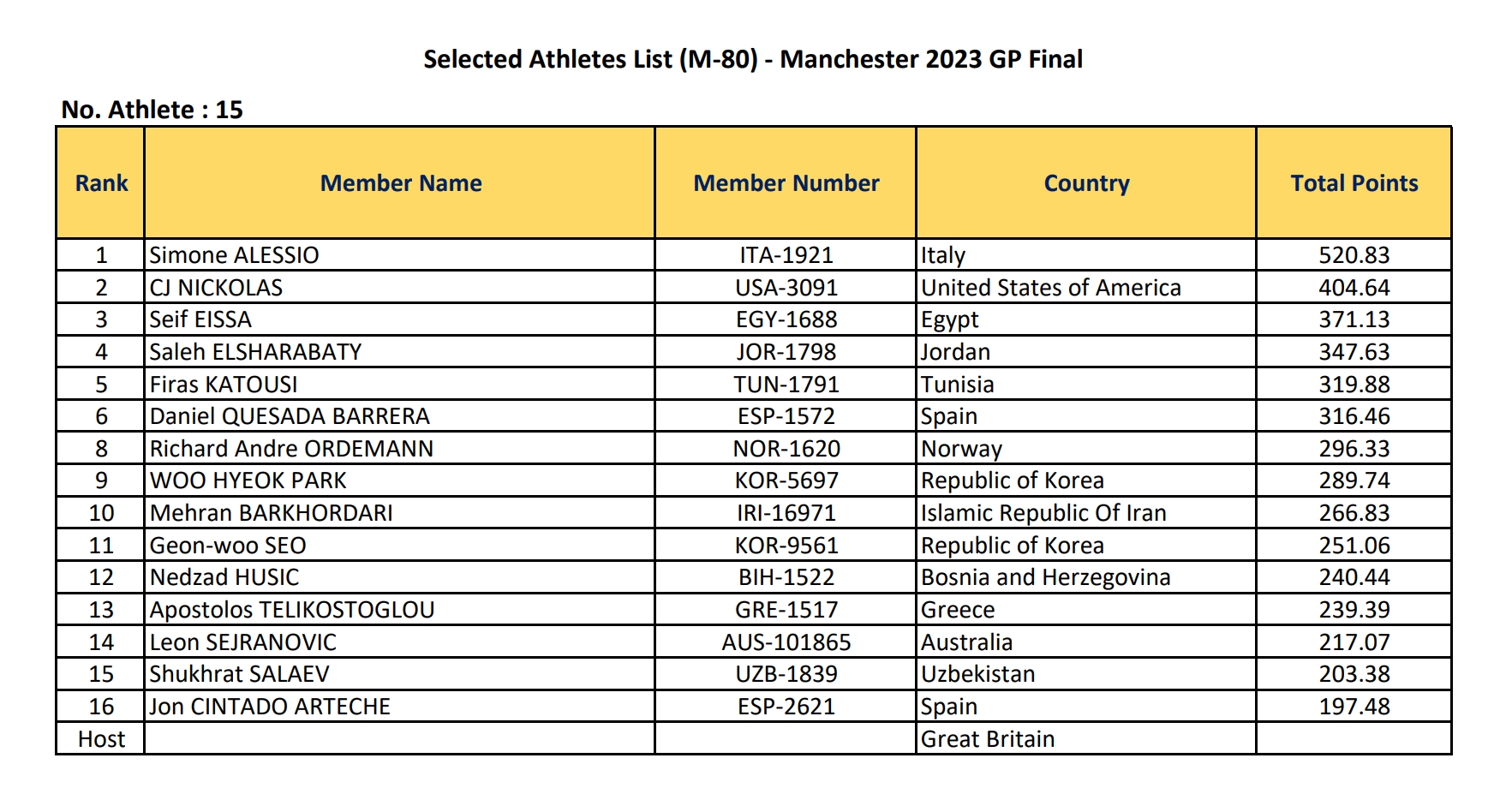Select member number USA-3091
Screen dimensions: 1512x788
(786, 288)
